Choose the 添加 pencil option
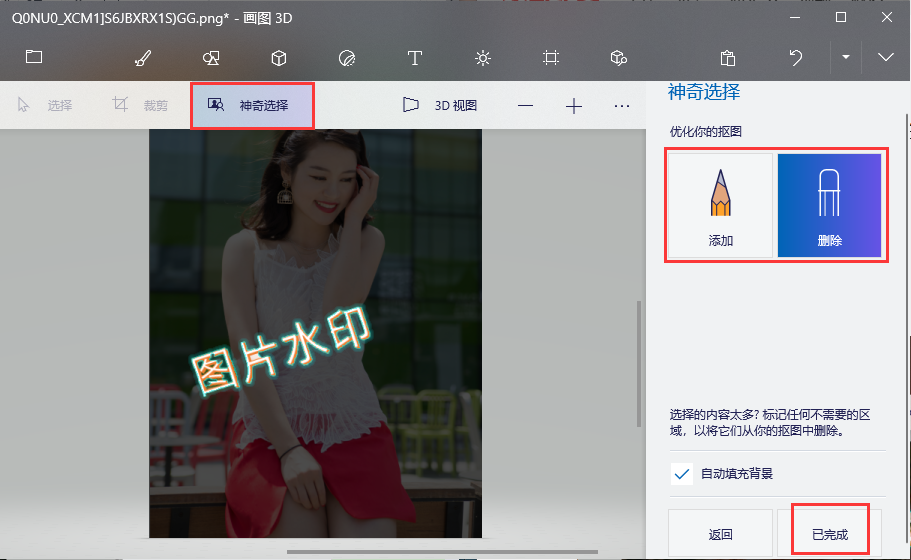911x560 pixels. coord(720,205)
